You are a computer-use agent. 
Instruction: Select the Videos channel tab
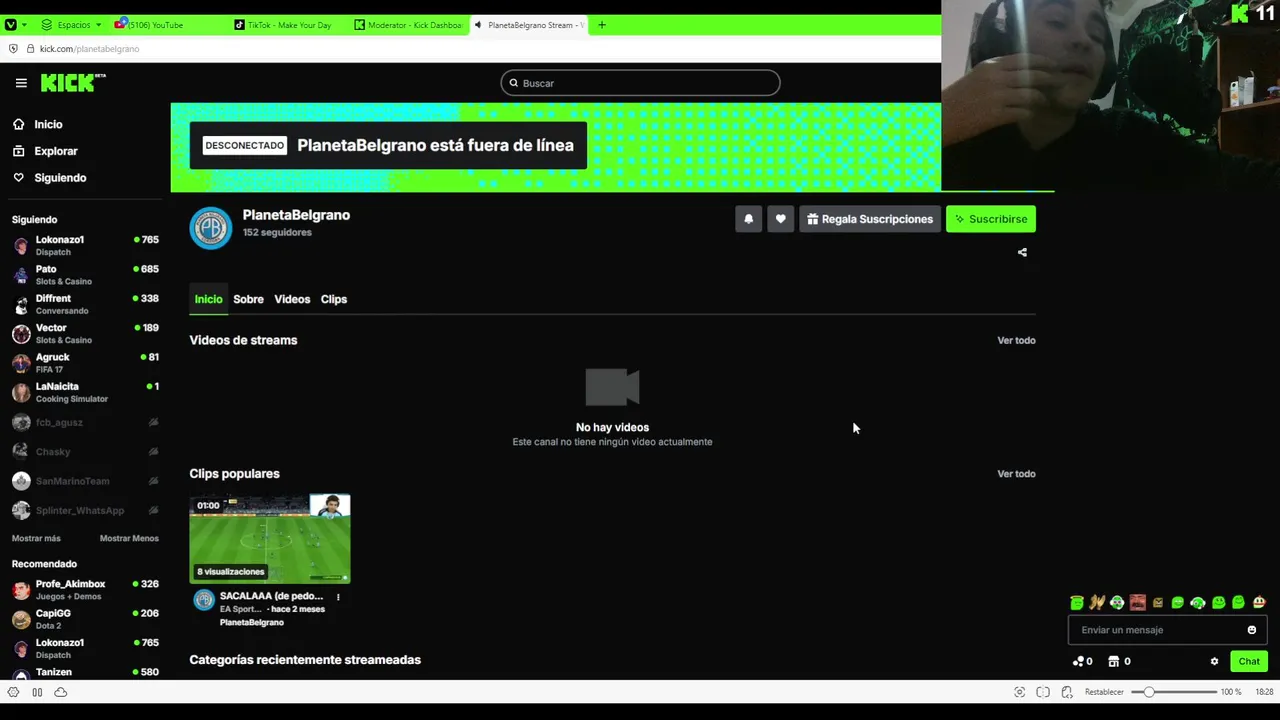tap(292, 299)
